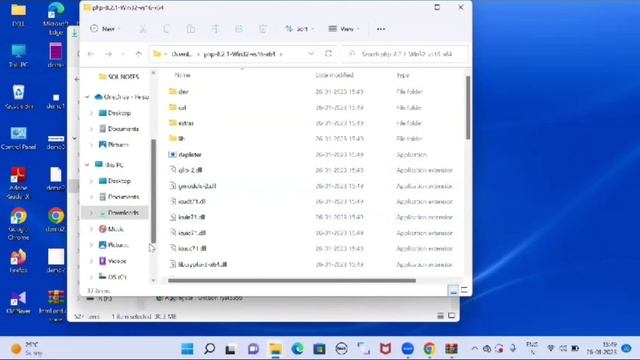
Task: Click the taskbar Search magnifier icon
Action: point(209,349)
